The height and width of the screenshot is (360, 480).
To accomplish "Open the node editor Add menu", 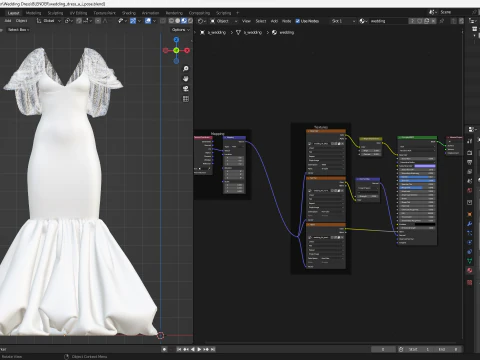I will pyautogui.click(x=274, y=21).
